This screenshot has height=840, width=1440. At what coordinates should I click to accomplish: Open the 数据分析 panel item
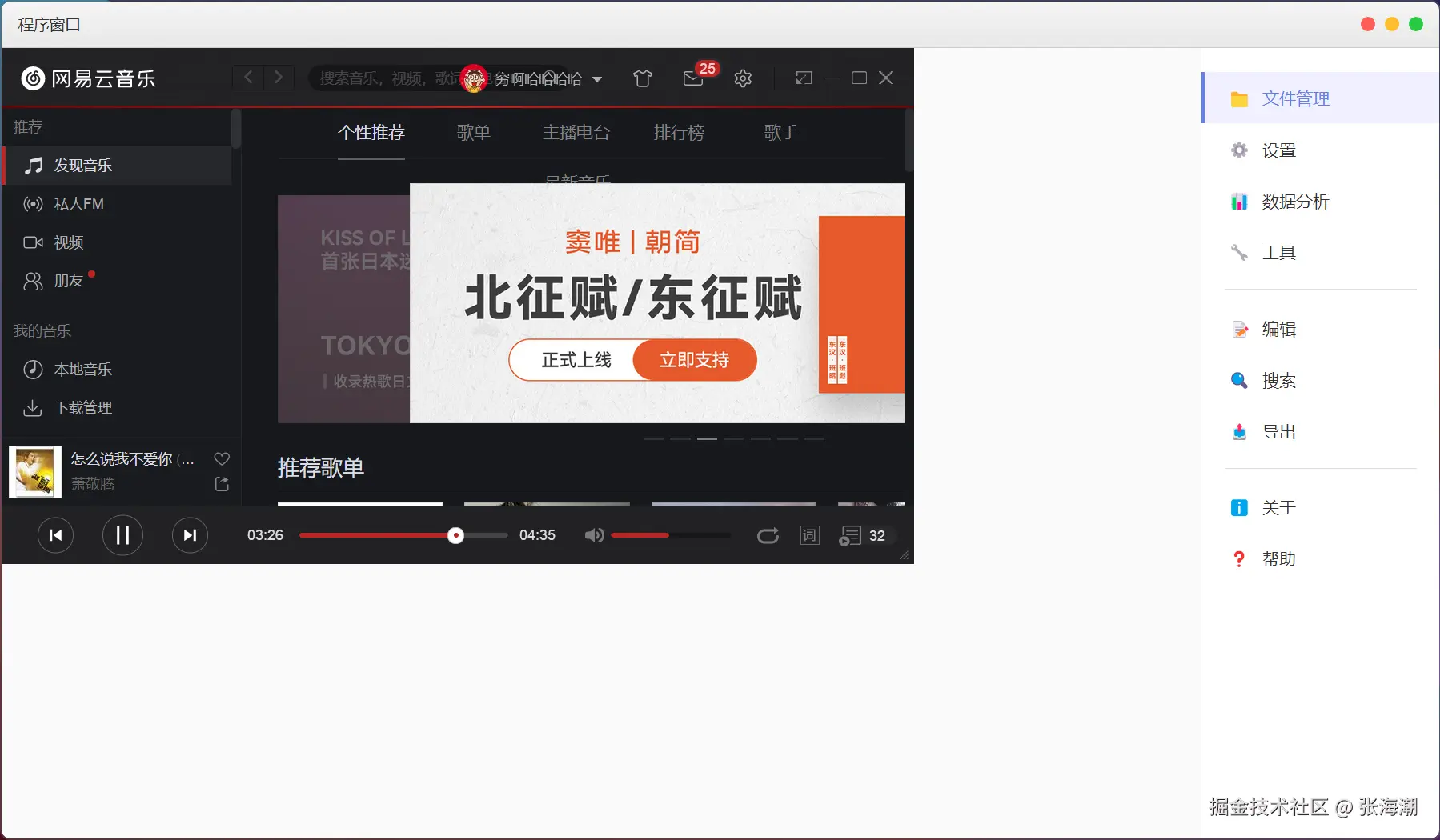click(1296, 202)
